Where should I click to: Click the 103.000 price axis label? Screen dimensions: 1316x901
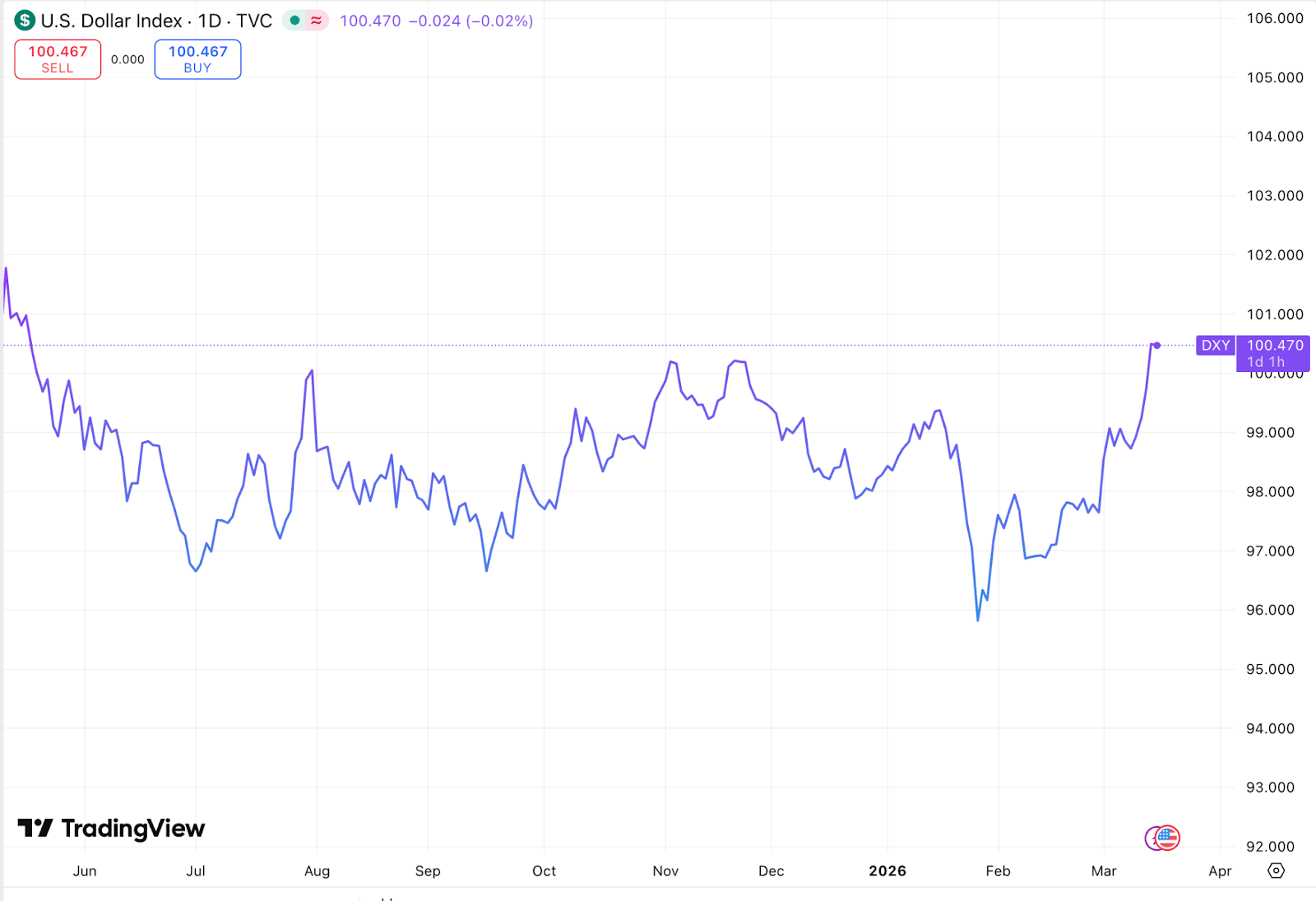pyautogui.click(x=1275, y=195)
